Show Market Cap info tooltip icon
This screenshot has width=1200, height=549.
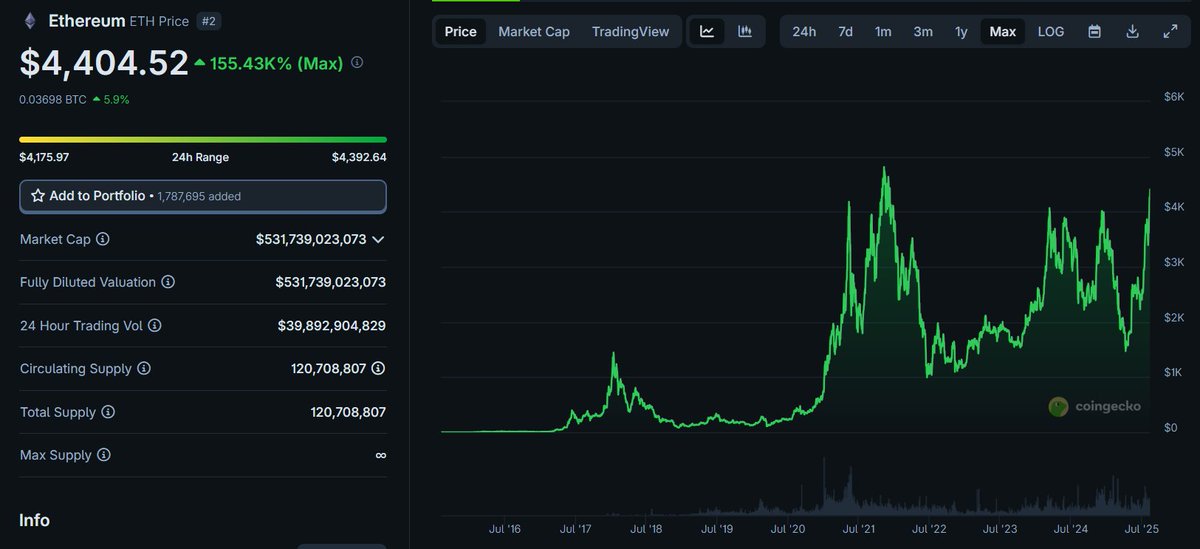pyautogui.click(x=103, y=239)
